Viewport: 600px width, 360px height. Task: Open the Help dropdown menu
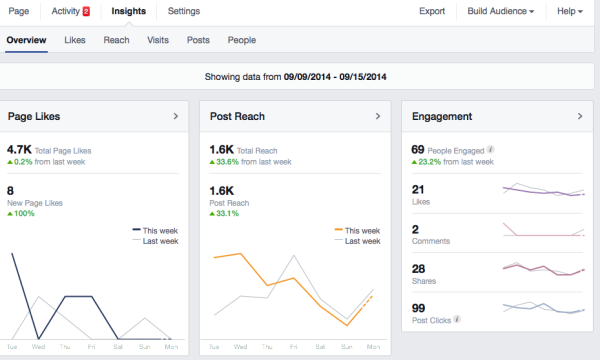[570, 11]
